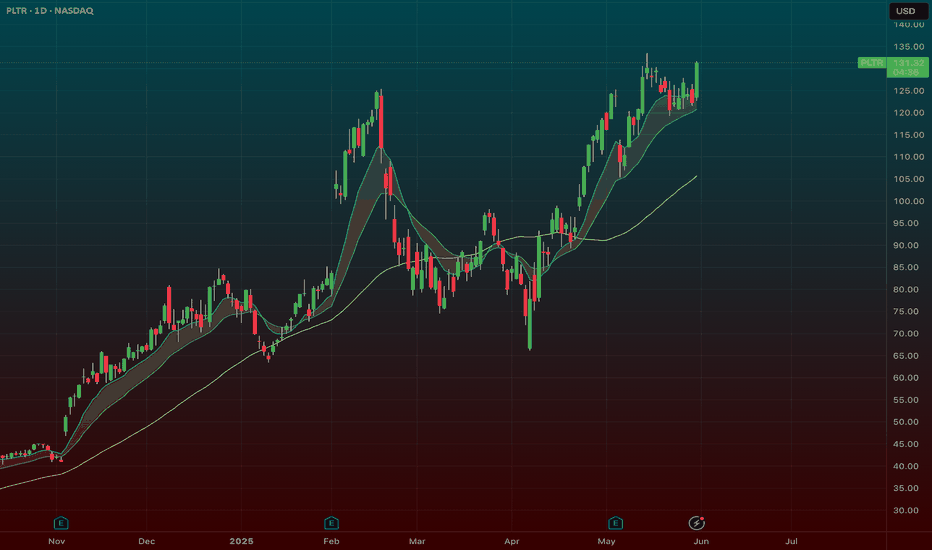Screen dimensions: 932x550
Task: Click the Apr label on time axis
Action: tap(512, 541)
